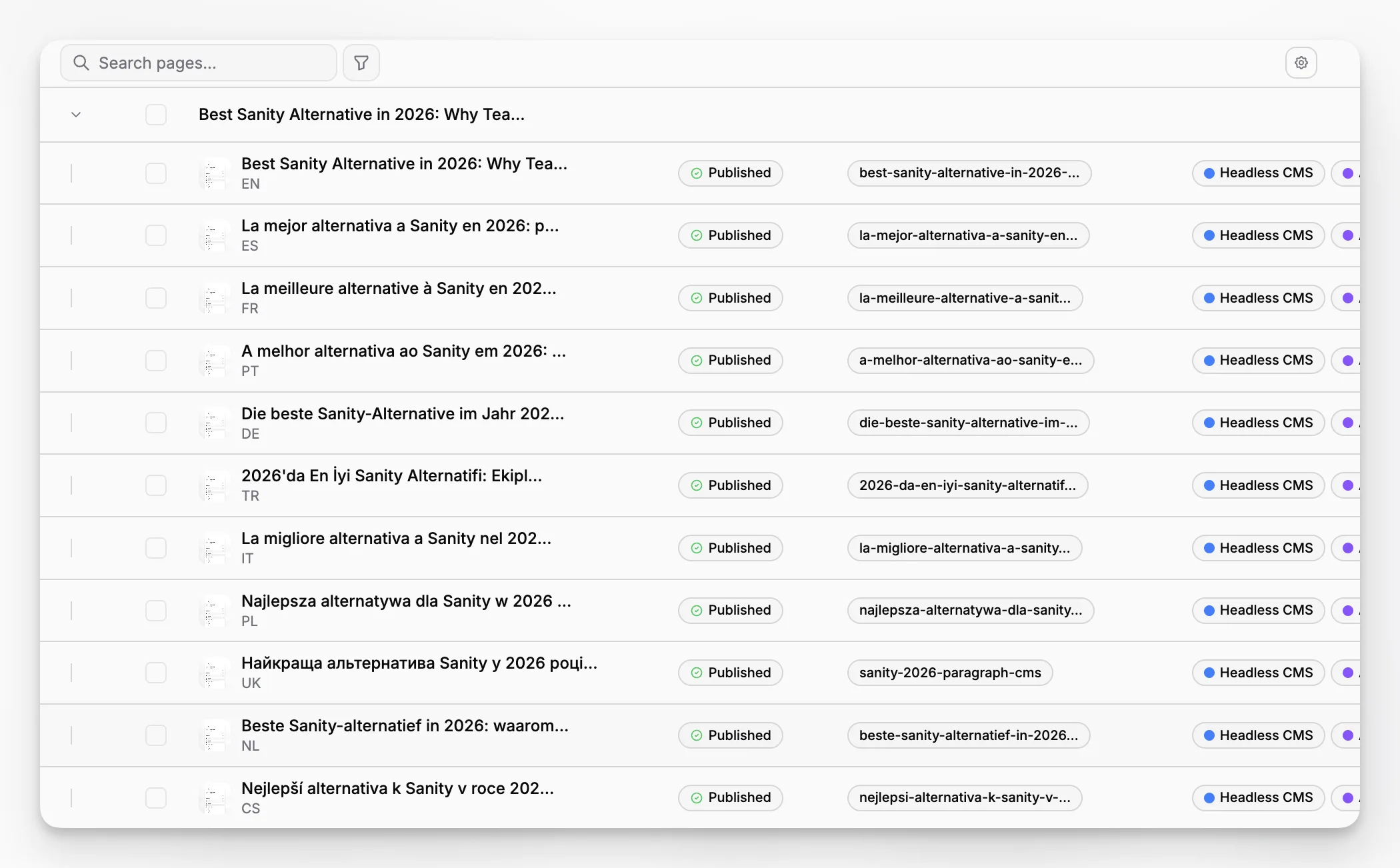Image resolution: width=1400 pixels, height=868 pixels.
Task: Check the ES page row checkbox
Action: point(156,235)
